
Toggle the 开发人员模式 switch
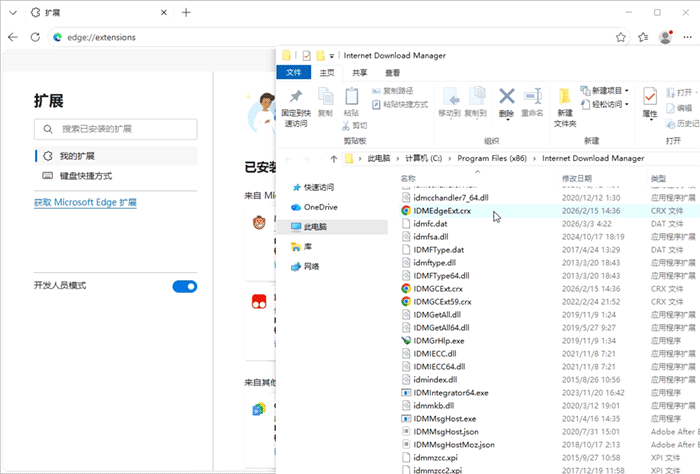point(185,287)
